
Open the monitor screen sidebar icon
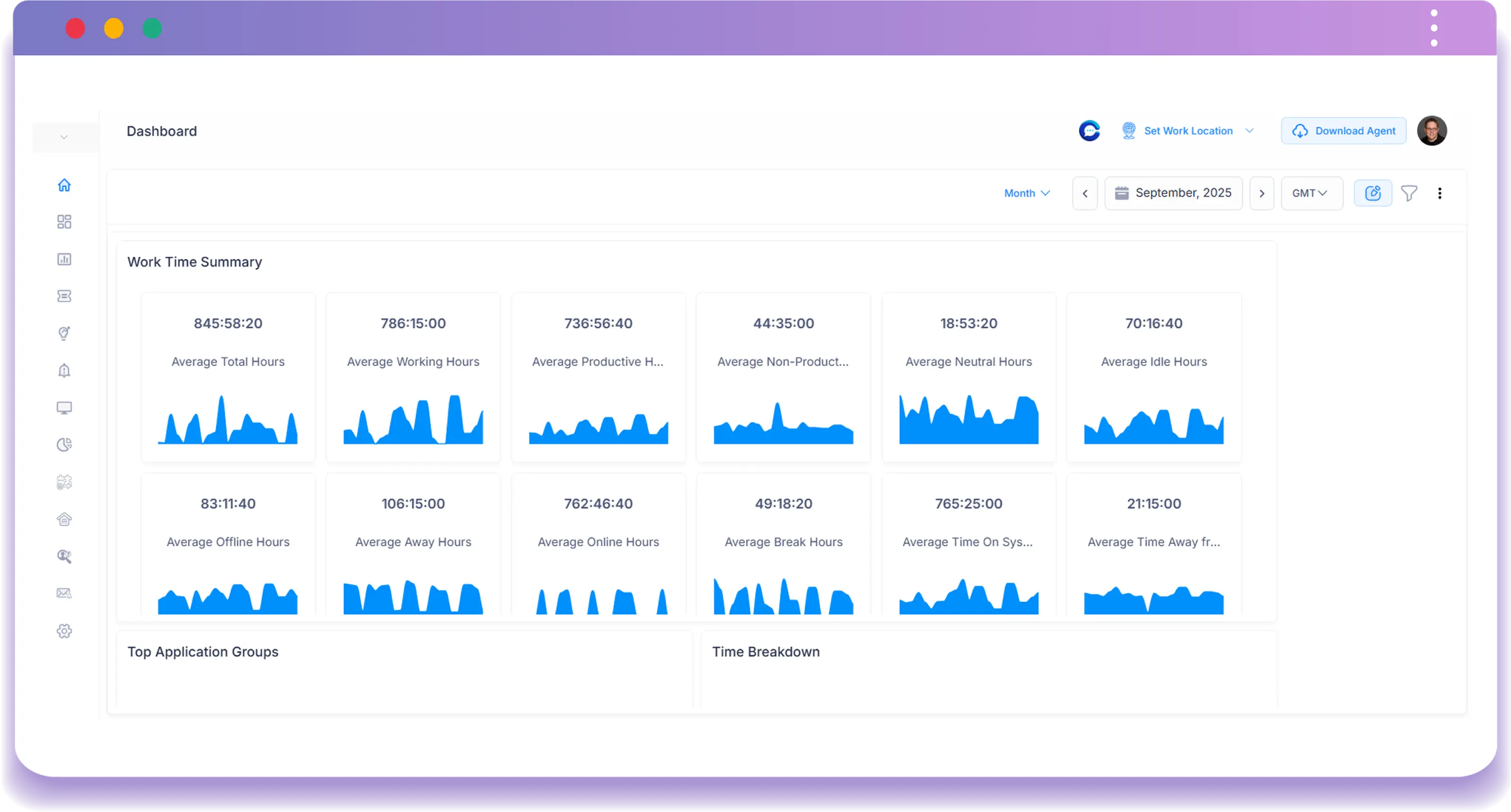pyautogui.click(x=64, y=407)
